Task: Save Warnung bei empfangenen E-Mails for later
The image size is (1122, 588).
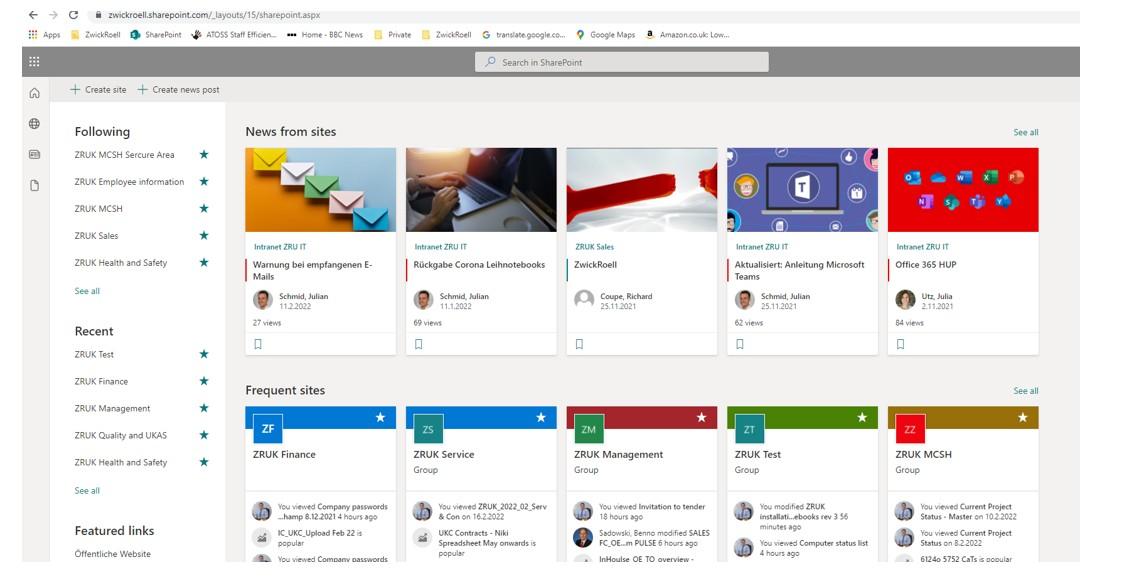Action: 258,344
